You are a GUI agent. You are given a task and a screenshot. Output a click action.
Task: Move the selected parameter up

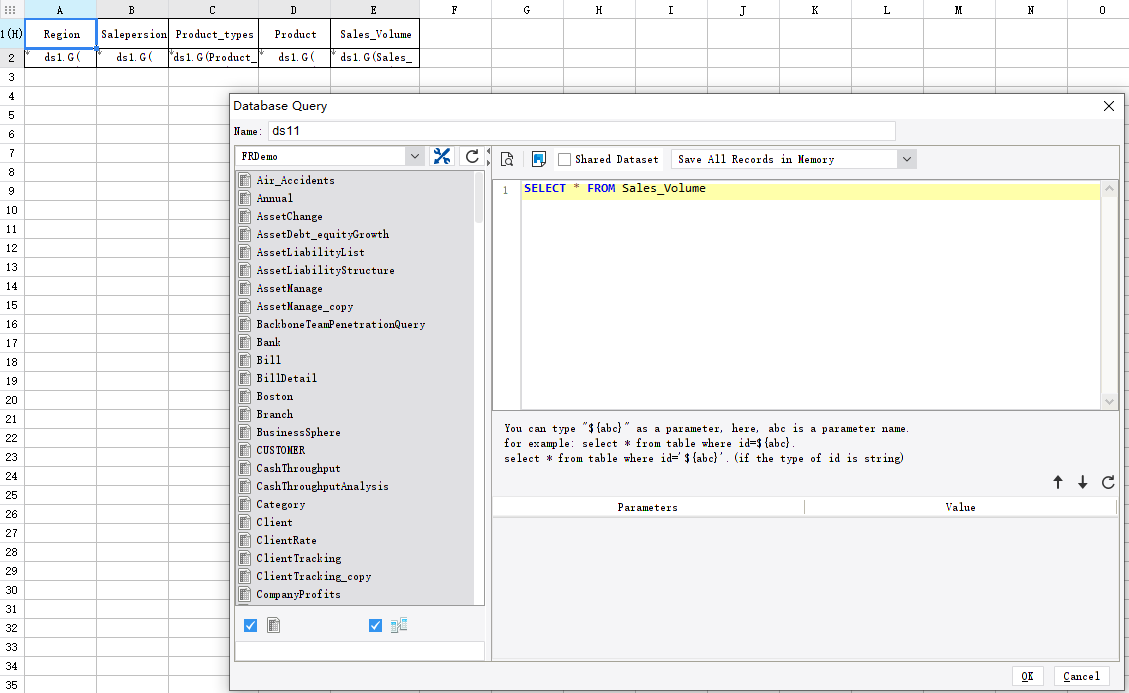(1058, 482)
